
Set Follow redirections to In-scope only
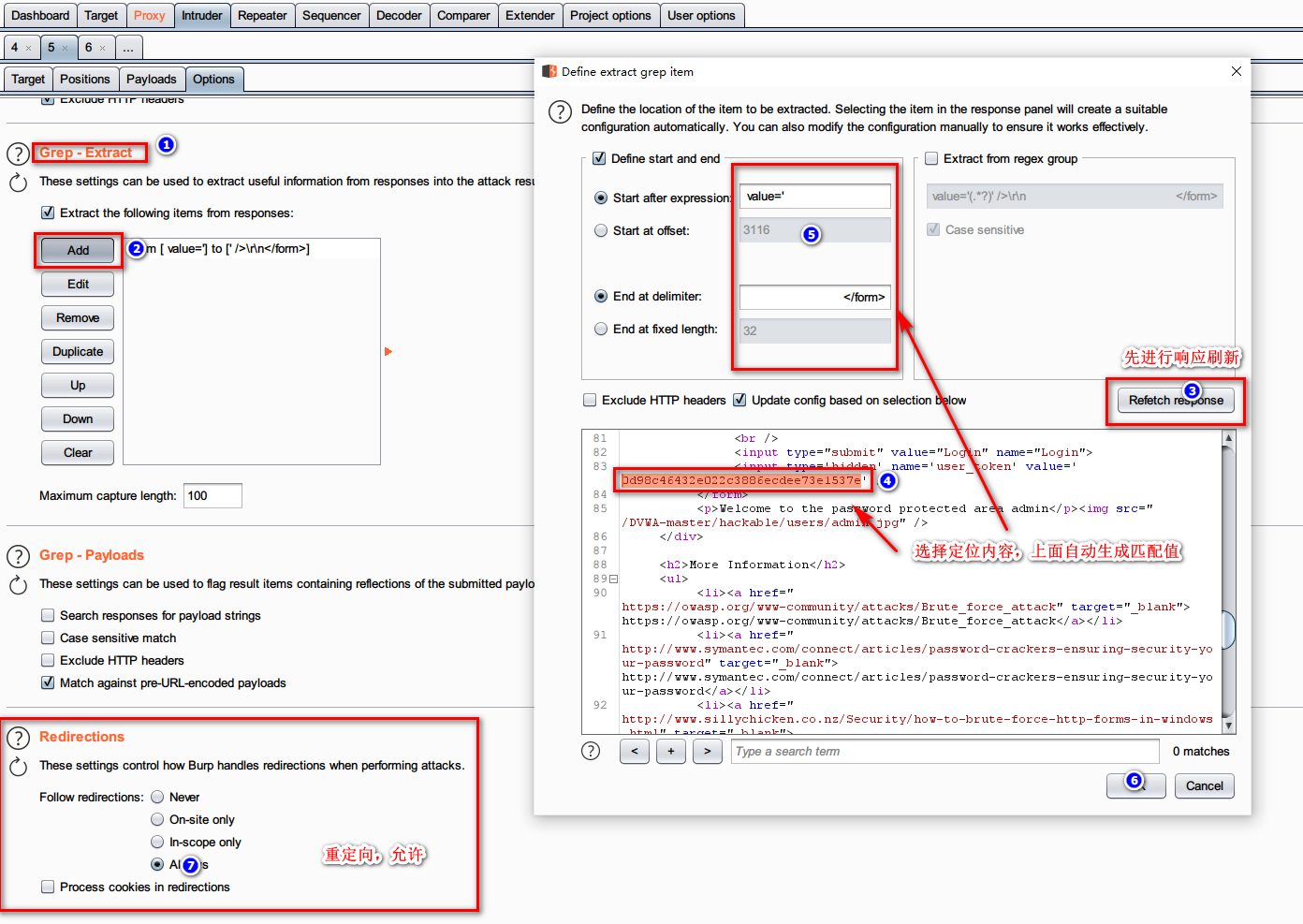(157, 842)
